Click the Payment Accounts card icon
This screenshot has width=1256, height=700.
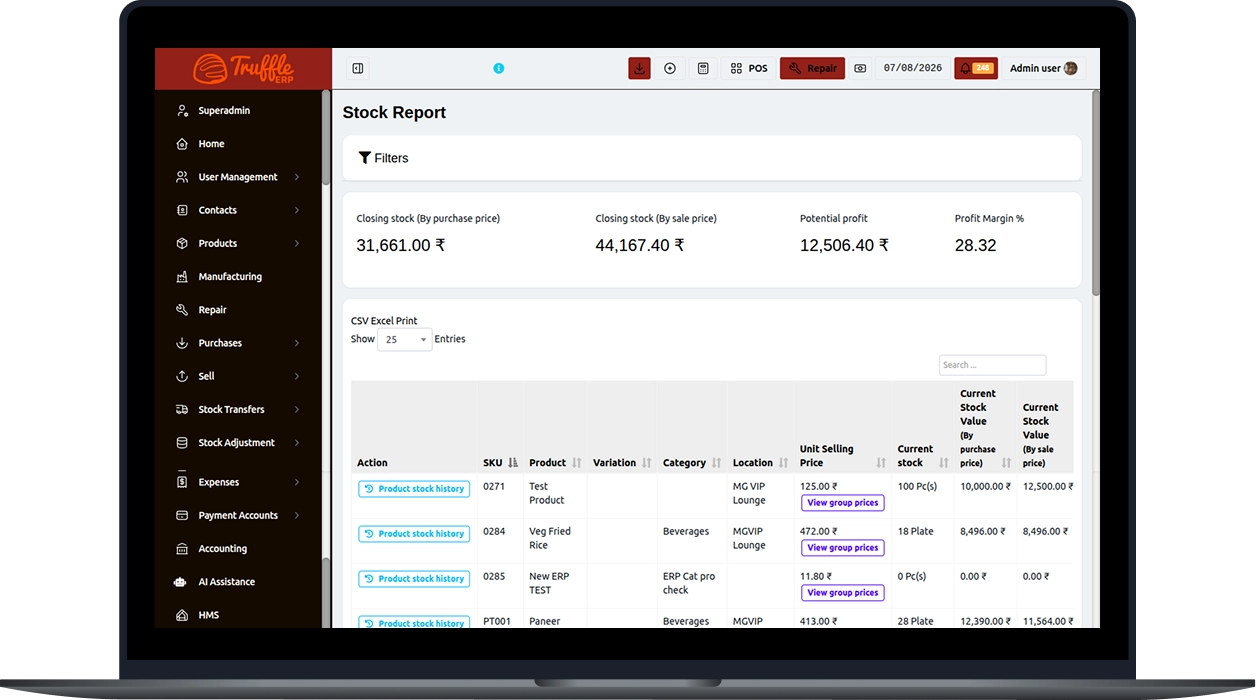[x=182, y=515]
